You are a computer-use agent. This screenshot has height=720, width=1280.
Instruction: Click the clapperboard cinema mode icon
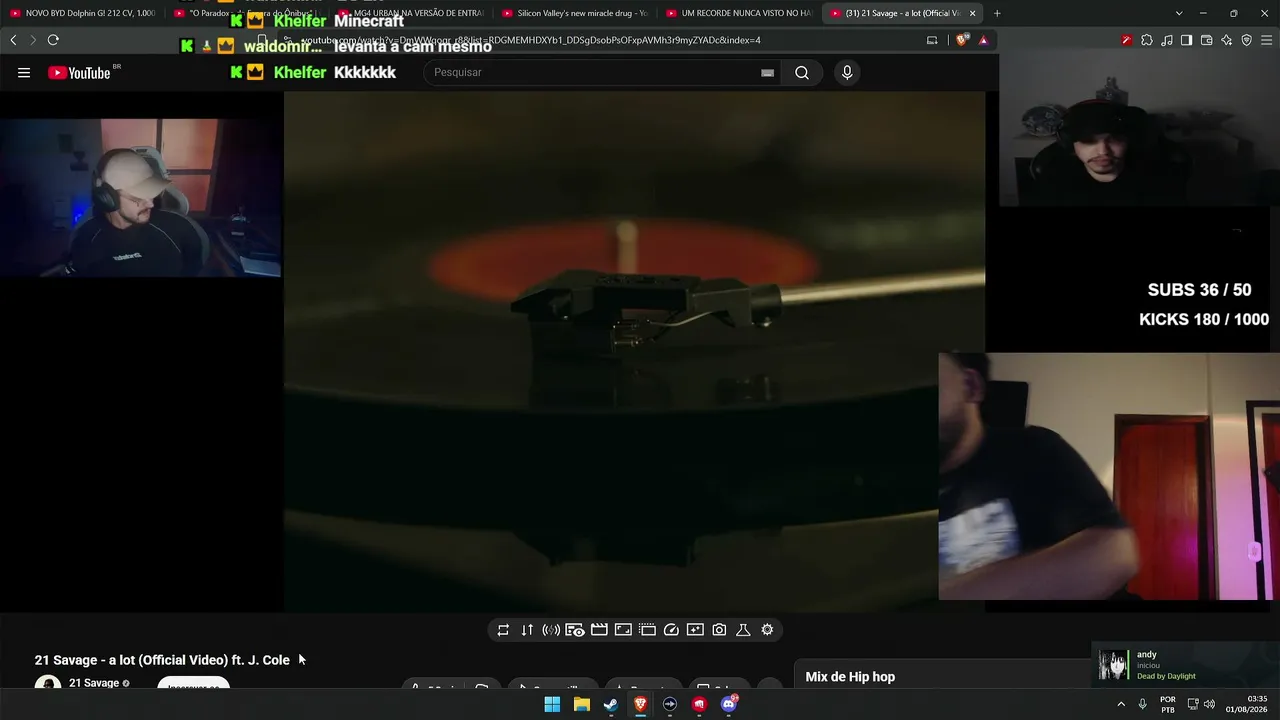point(599,630)
